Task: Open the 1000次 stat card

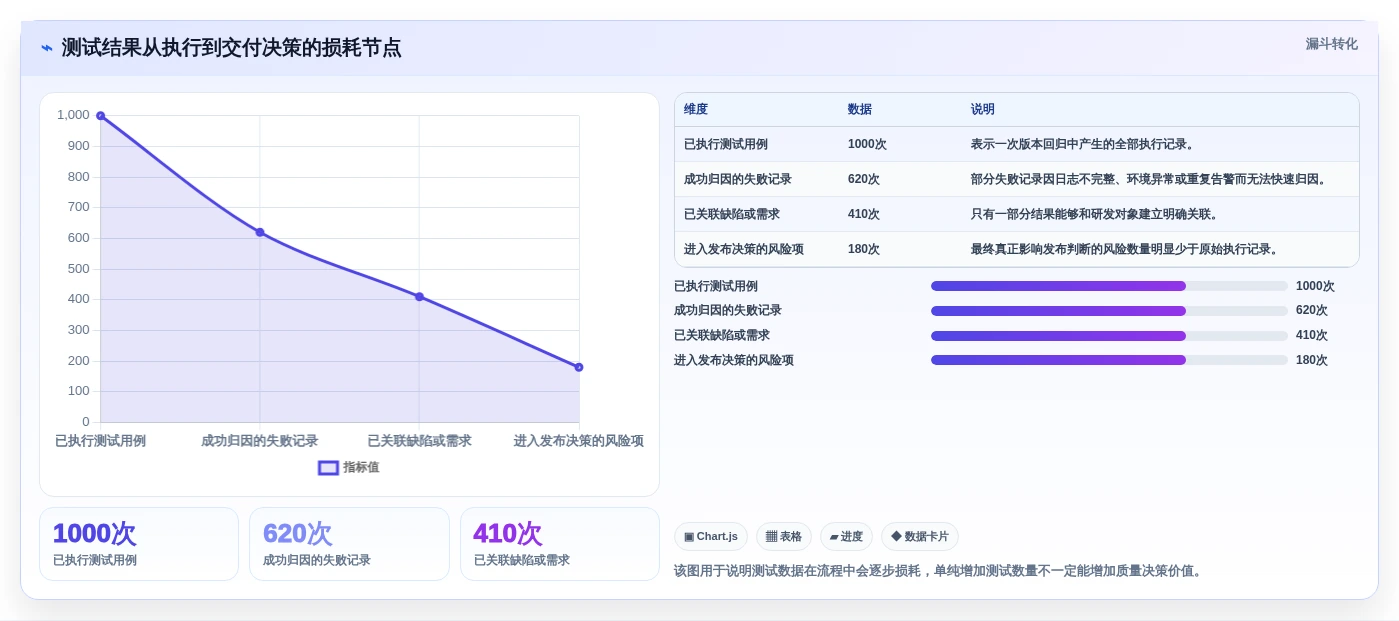Action: coord(139,544)
